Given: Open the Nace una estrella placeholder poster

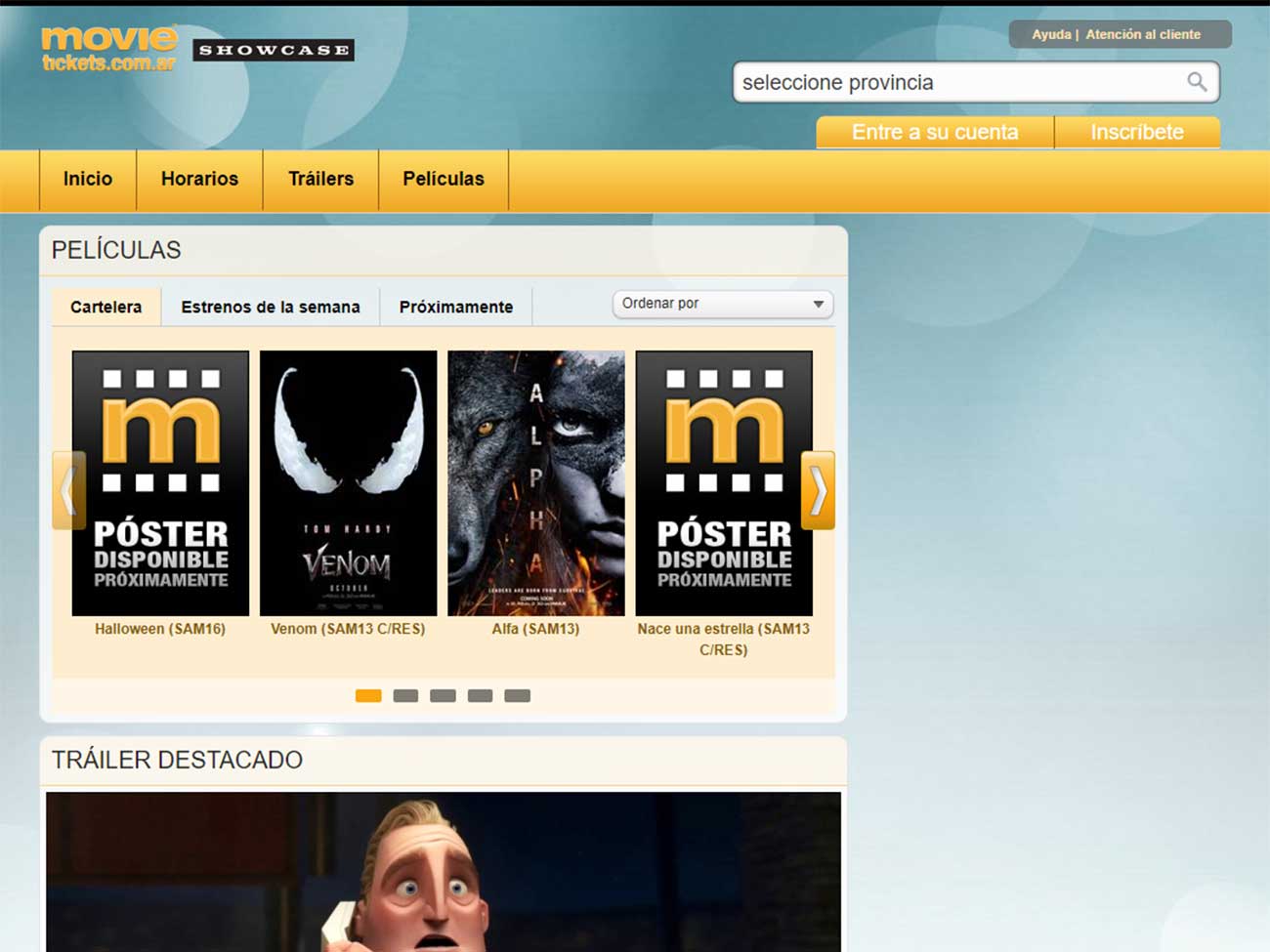Looking at the screenshot, I should pyautogui.click(x=724, y=483).
